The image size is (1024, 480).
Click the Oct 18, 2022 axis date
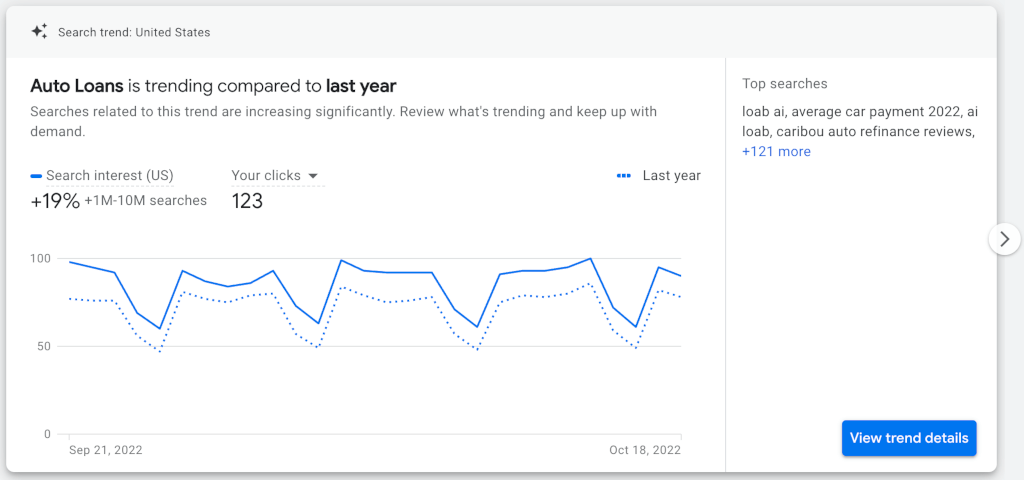pos(645,450)
